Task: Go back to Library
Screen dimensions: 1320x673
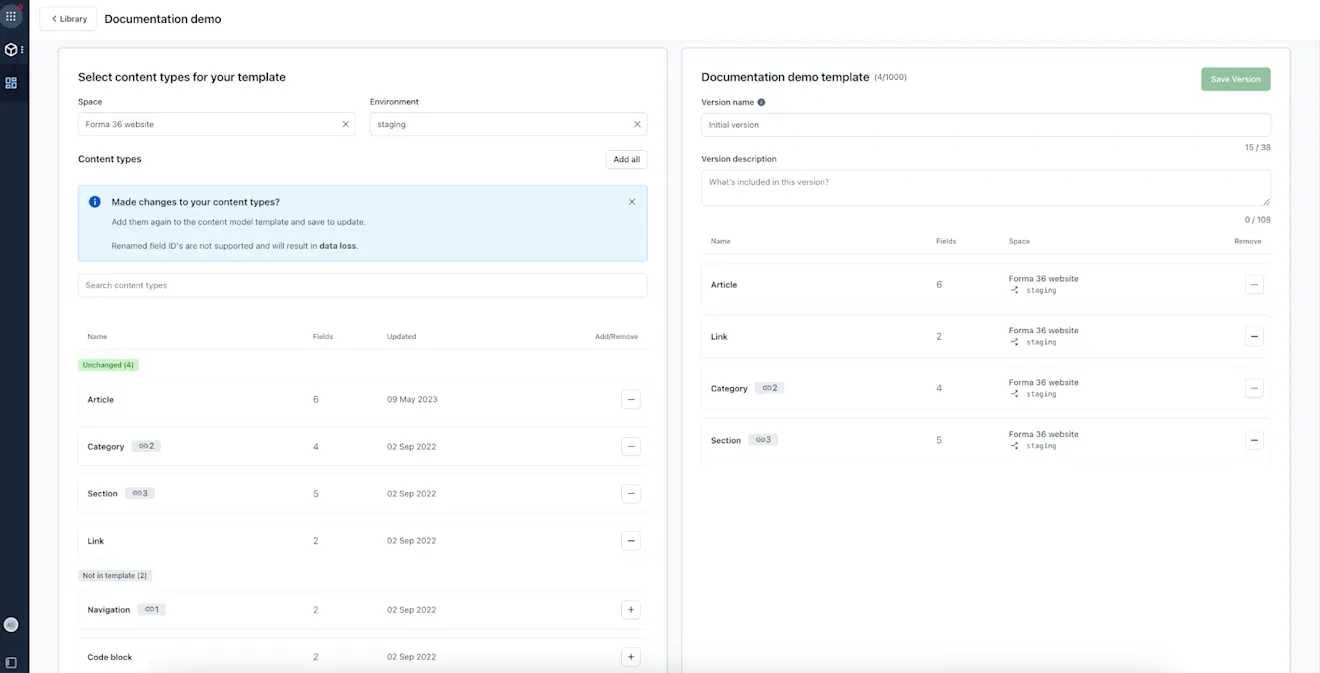Action: pyautogui.click(x=69, y=19)
